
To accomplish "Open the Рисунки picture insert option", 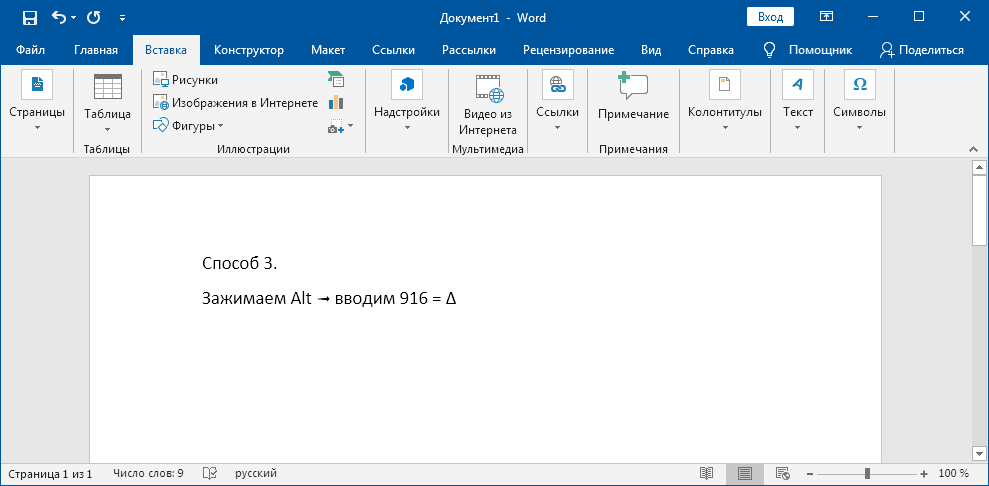I will click(x=185, y=79).
